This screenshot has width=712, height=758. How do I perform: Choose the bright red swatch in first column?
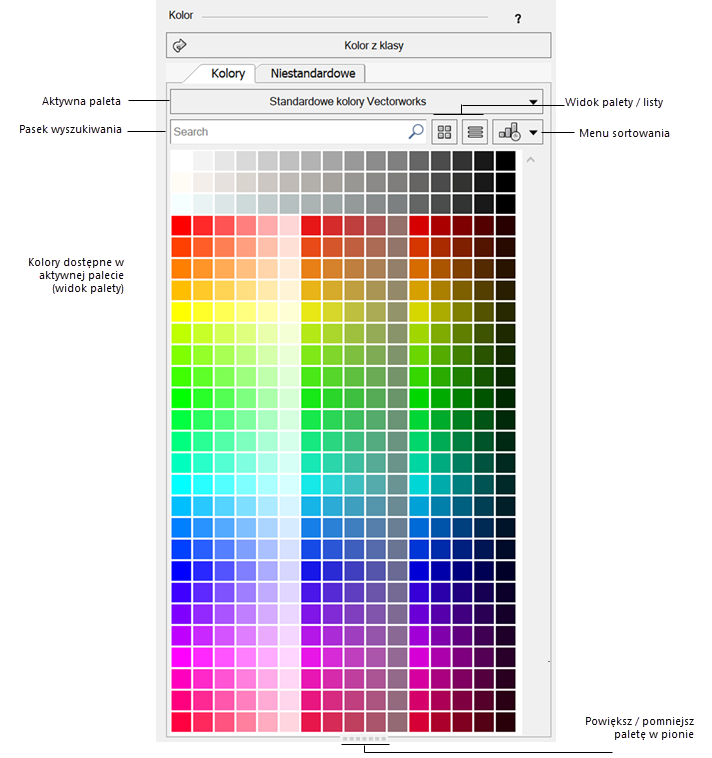(x=181, y=226)
